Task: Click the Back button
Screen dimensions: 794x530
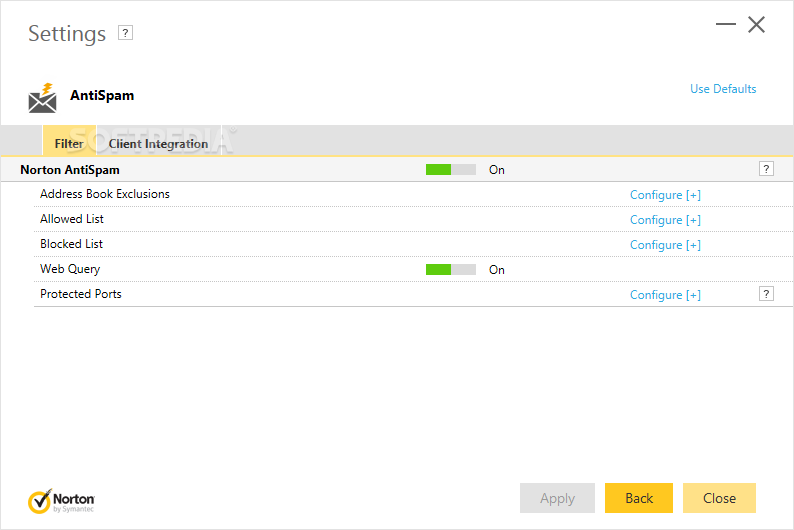Action: pos(639,498)
